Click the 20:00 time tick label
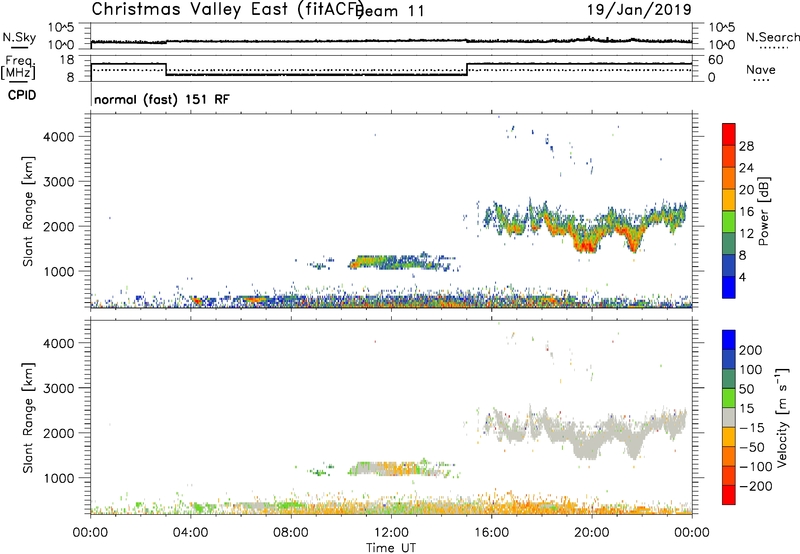This screenshot has width=800, height=554. [x=591, y=533]
